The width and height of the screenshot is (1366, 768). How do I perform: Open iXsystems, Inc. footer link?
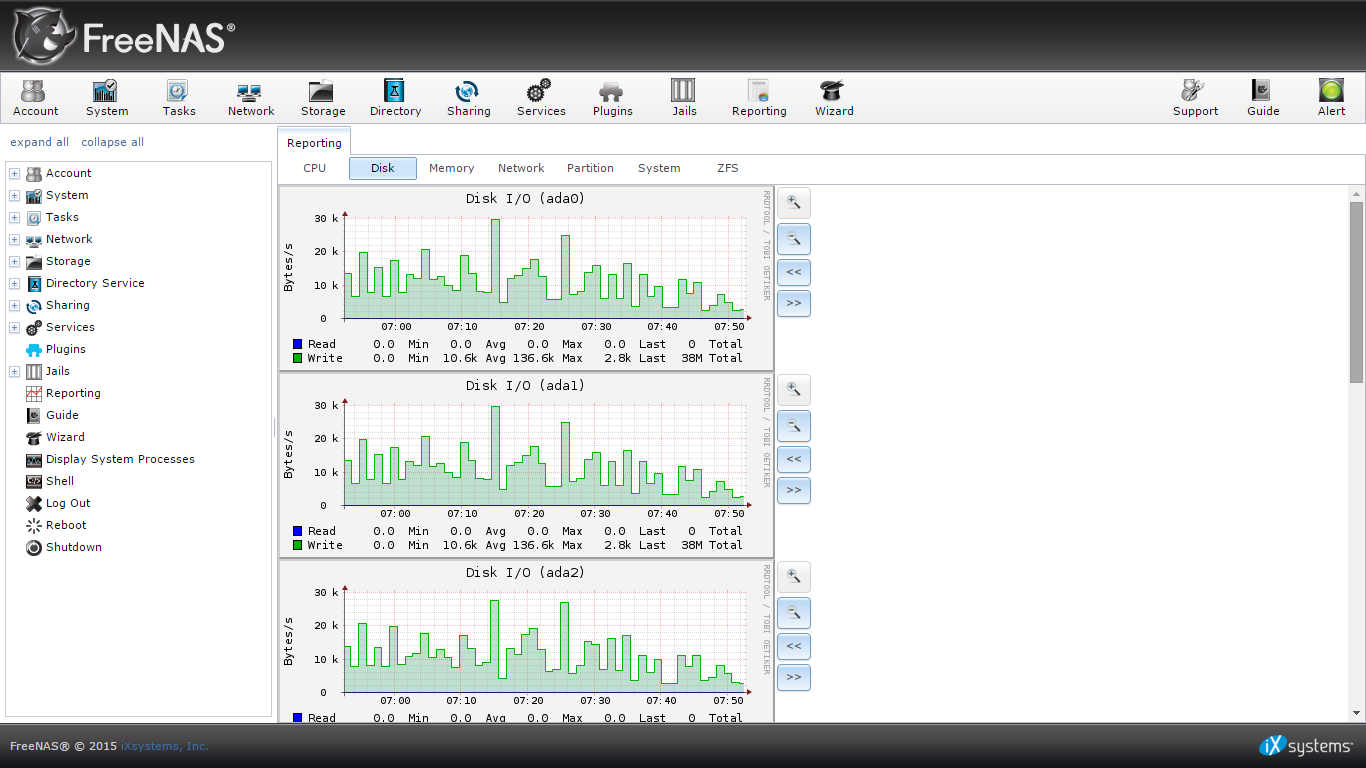coord(165,746)
